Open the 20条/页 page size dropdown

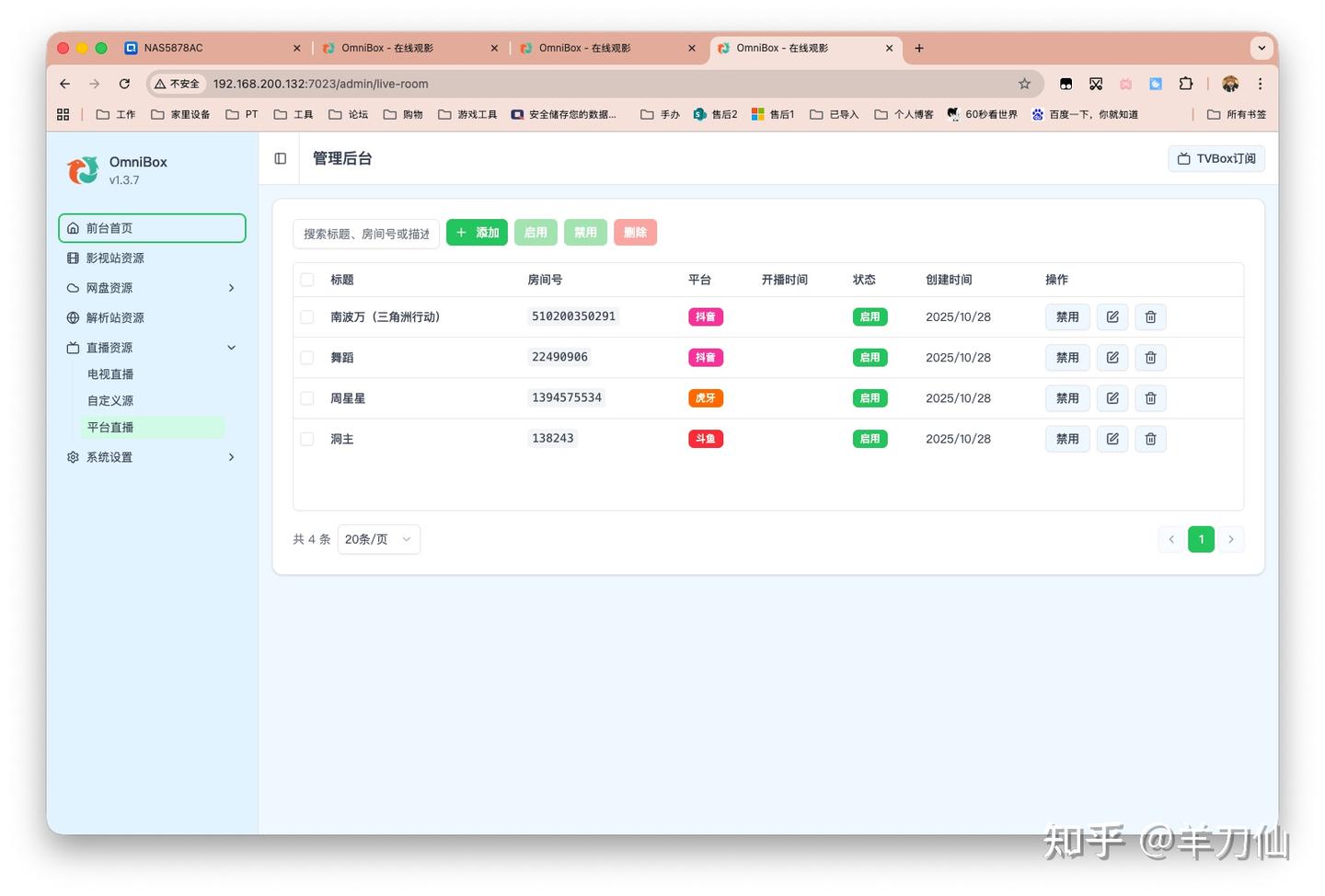[378, 539]
